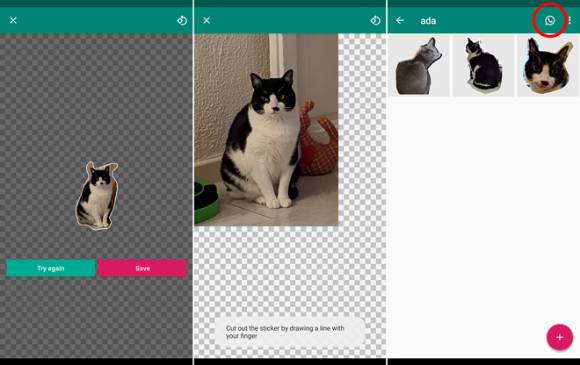Image resolution: width=580 pixels, height=365 pixels.
Task: Tap the Try again button
Action: click(x=51, y=268)
